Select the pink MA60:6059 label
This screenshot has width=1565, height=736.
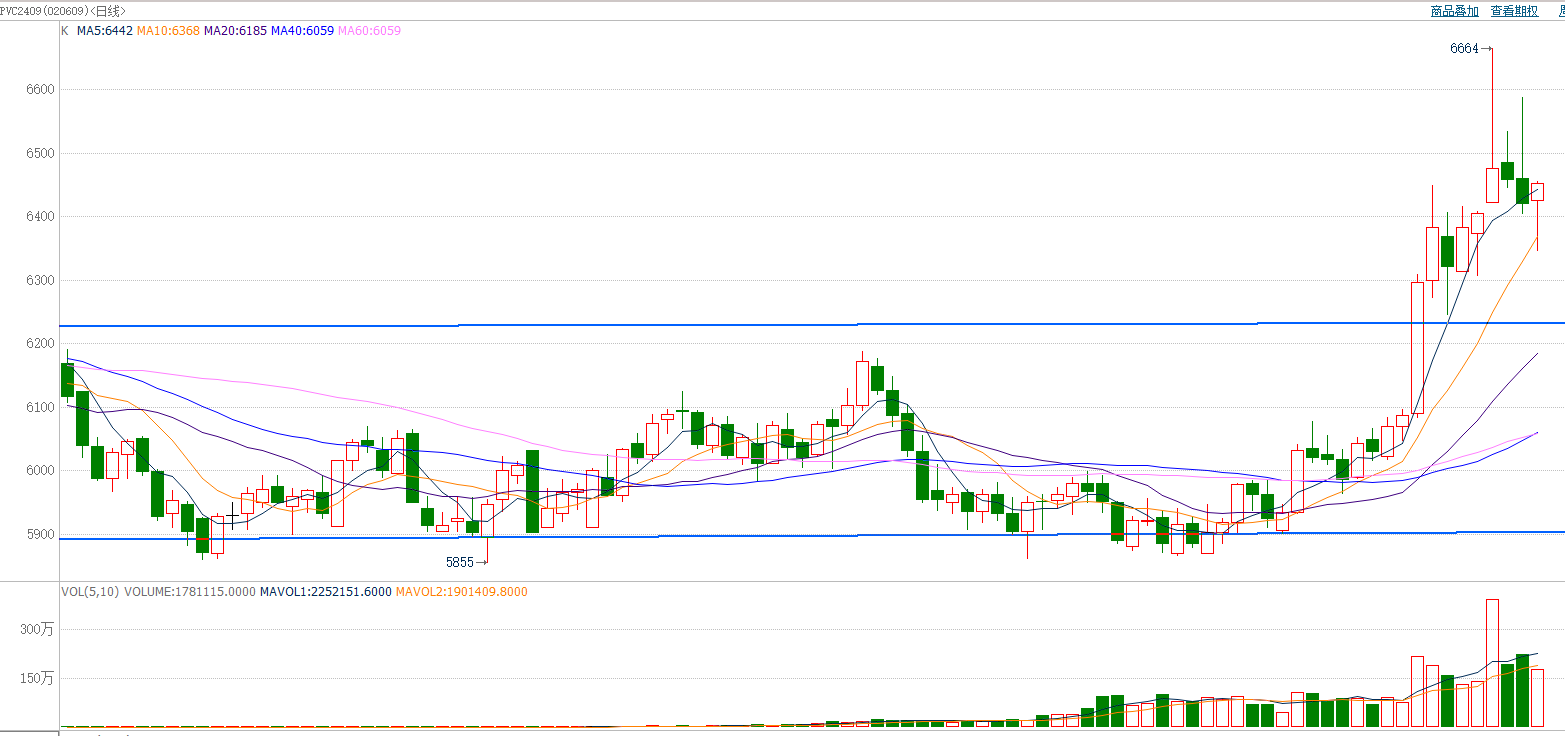point(369,31)
